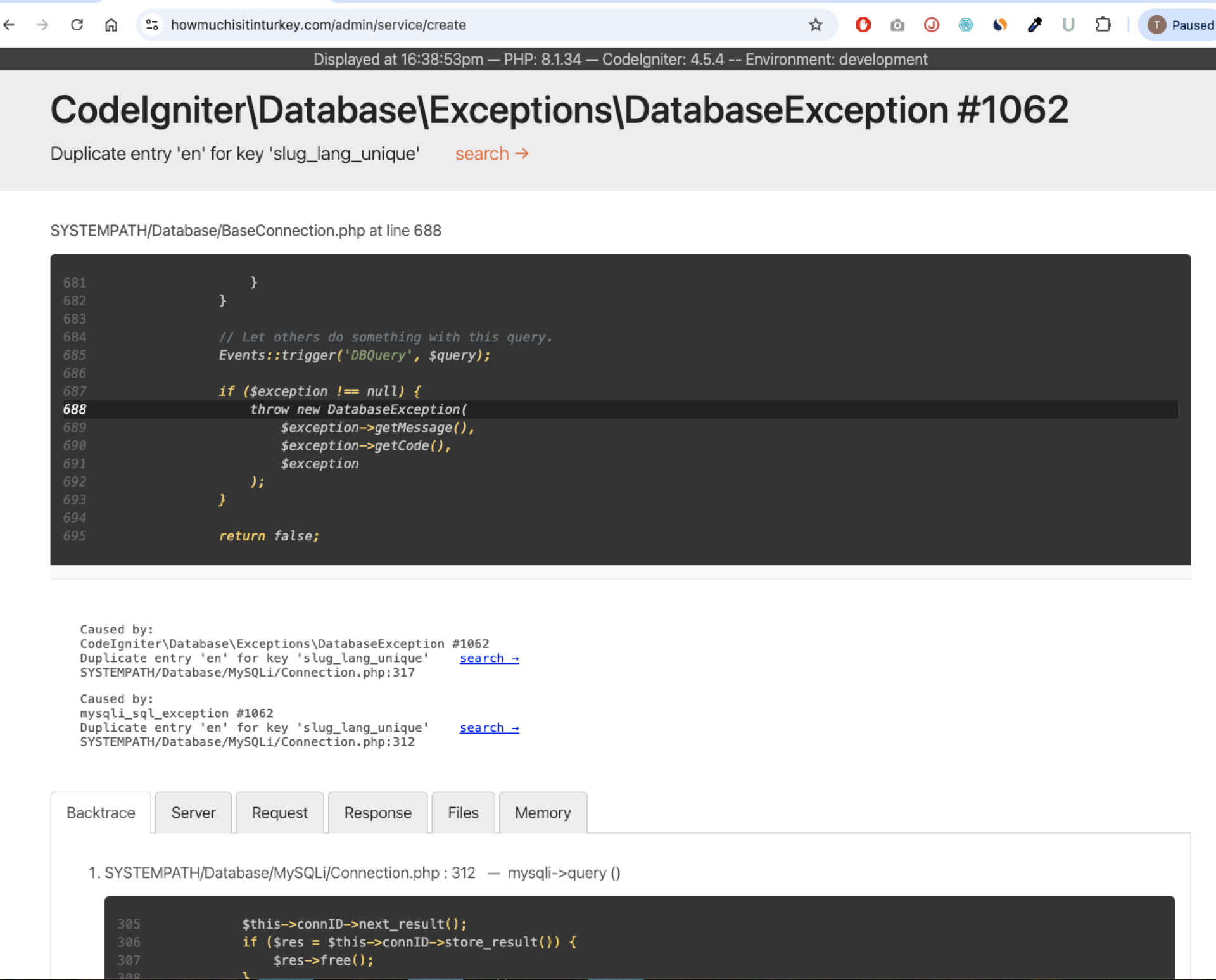The width and height of the screenshot is (1216, 980).
Task: Open the Paused profile menu
Action: [1178, 25]
